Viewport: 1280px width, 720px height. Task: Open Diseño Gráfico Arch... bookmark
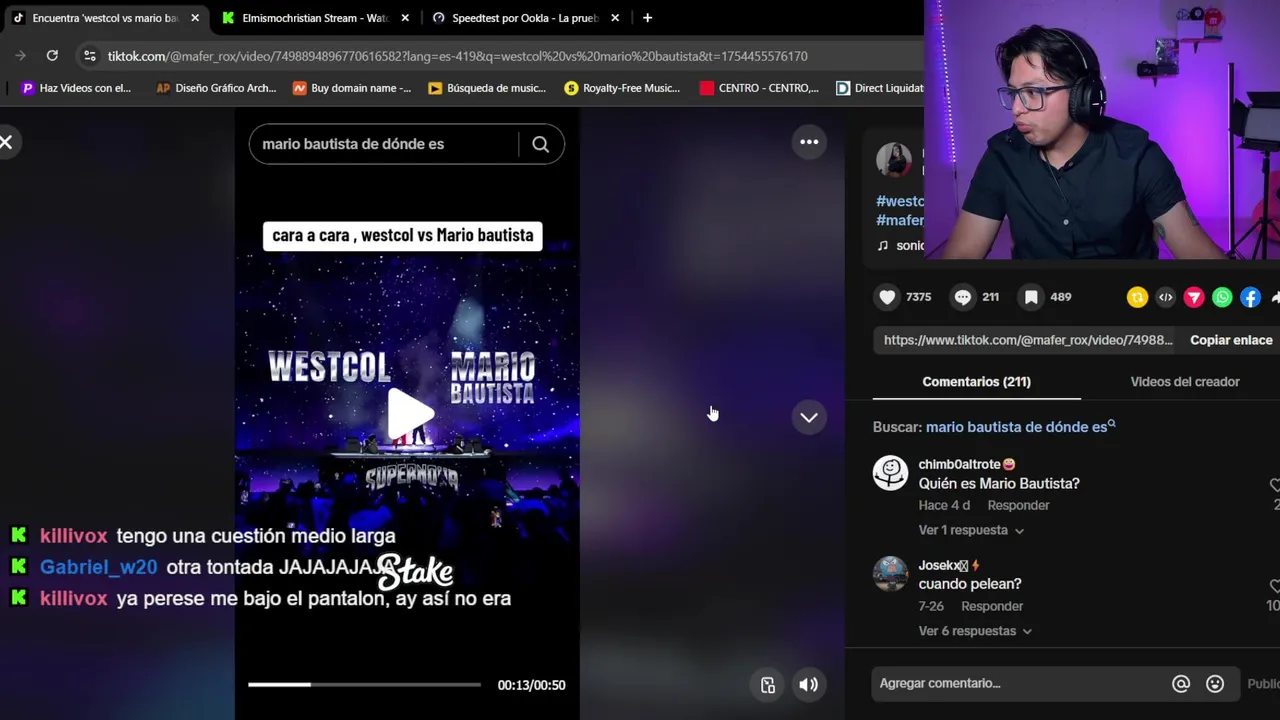(216, 88)
